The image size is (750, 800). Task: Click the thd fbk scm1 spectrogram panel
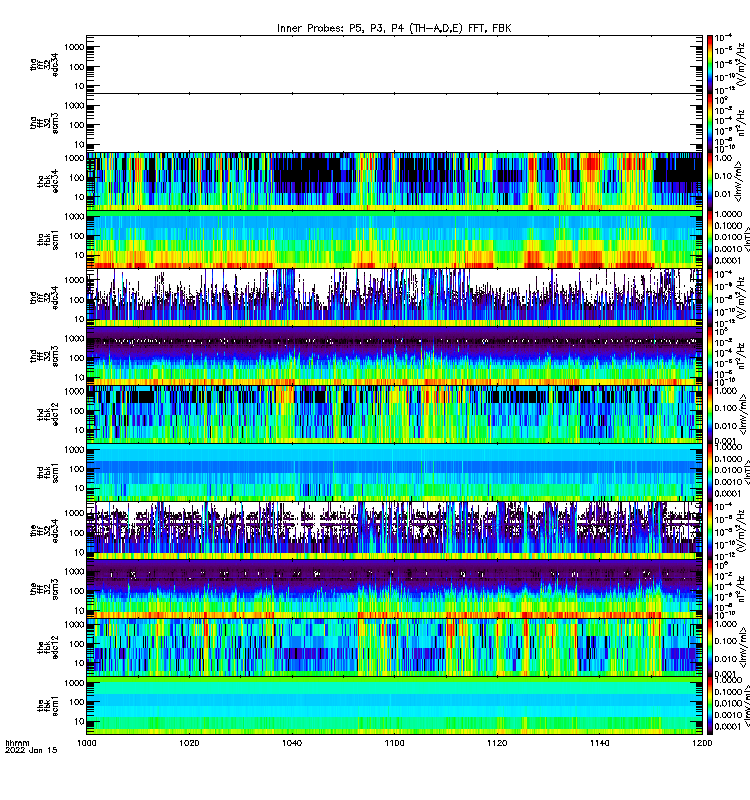[394, 472]
